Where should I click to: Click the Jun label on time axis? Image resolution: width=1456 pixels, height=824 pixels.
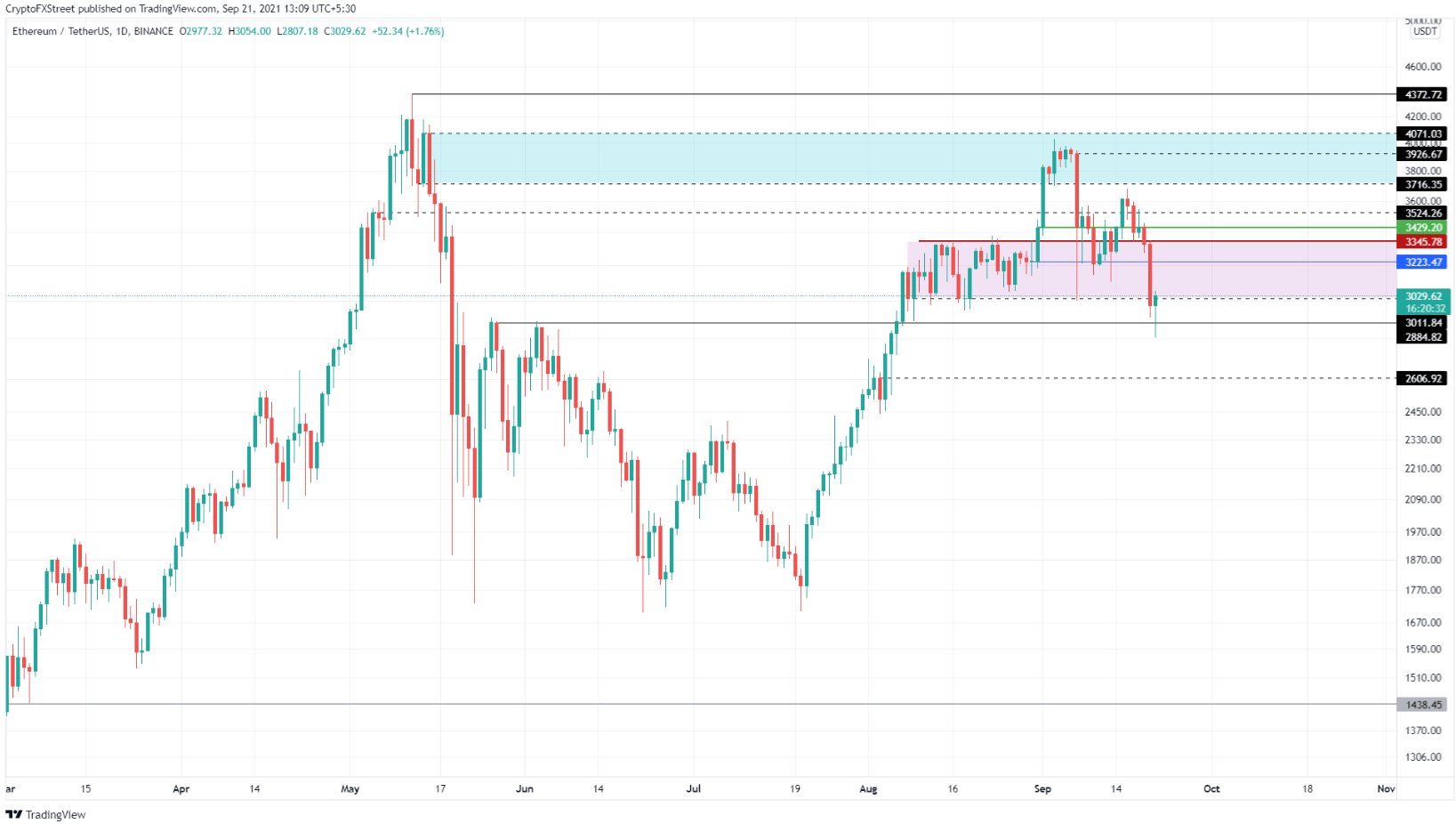pyautogui.click(x=525, y=789)
